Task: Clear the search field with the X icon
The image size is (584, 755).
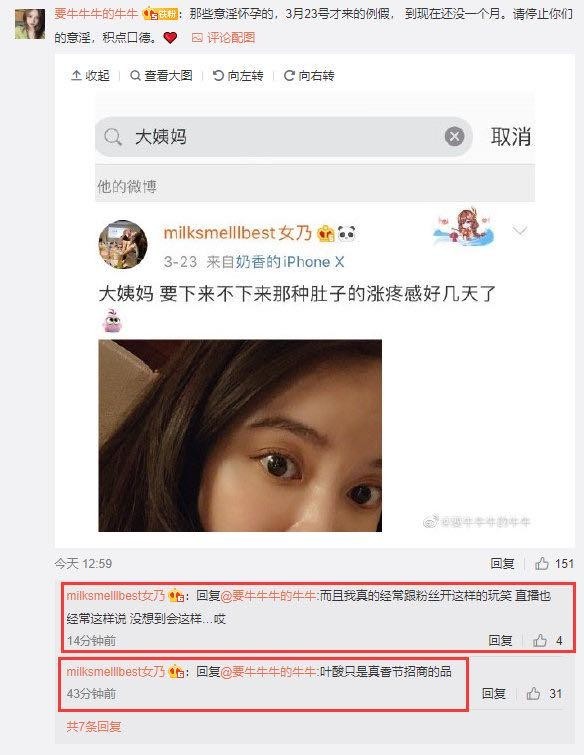Action: 454,137
